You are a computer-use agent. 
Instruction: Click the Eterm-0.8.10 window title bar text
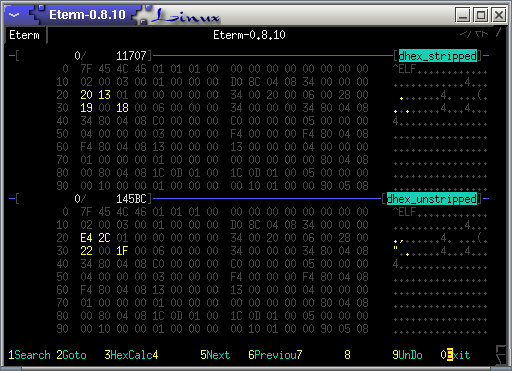[x=87, y=15]
